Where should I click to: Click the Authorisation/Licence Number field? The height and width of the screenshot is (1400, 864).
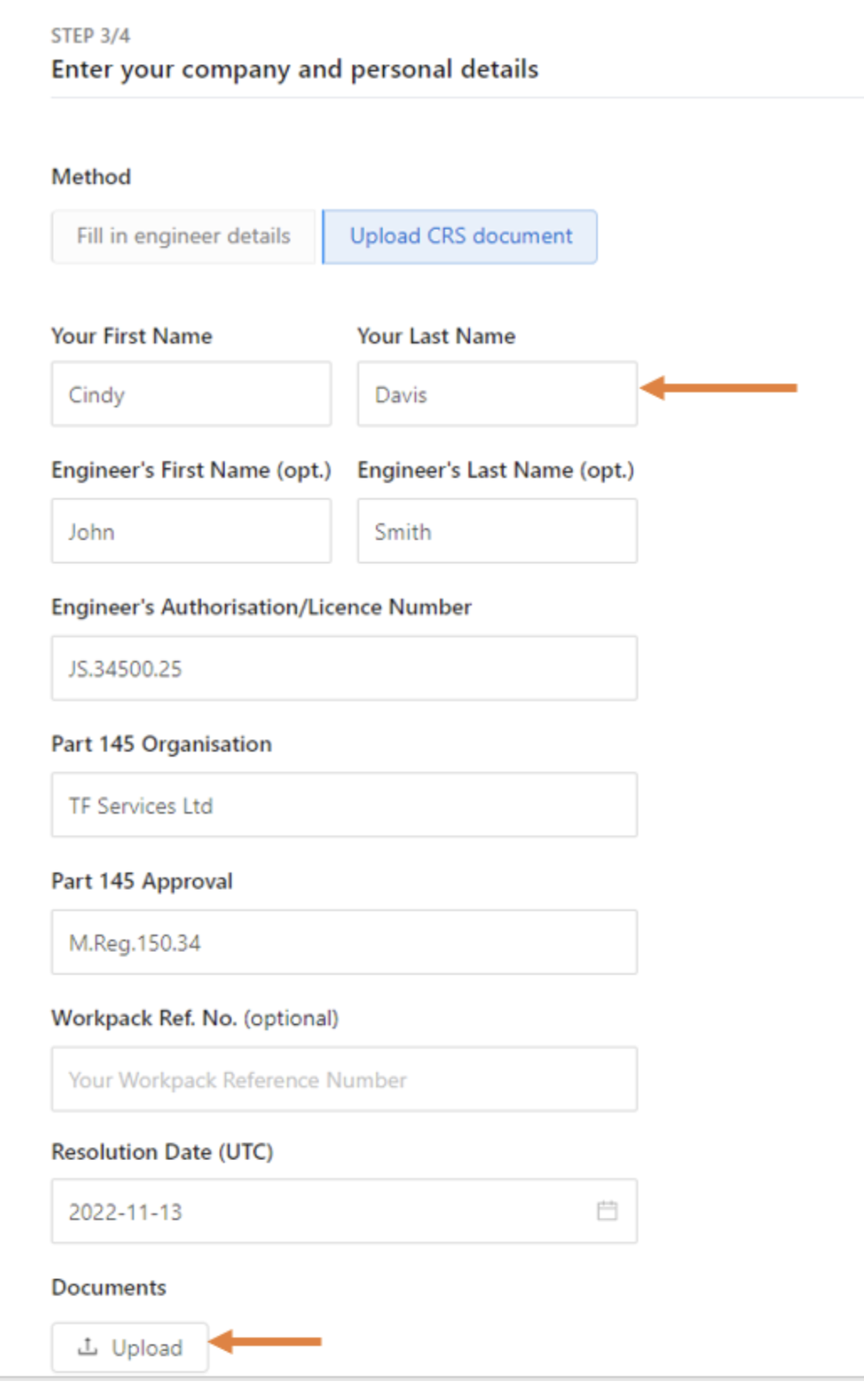tap(344, 668)
